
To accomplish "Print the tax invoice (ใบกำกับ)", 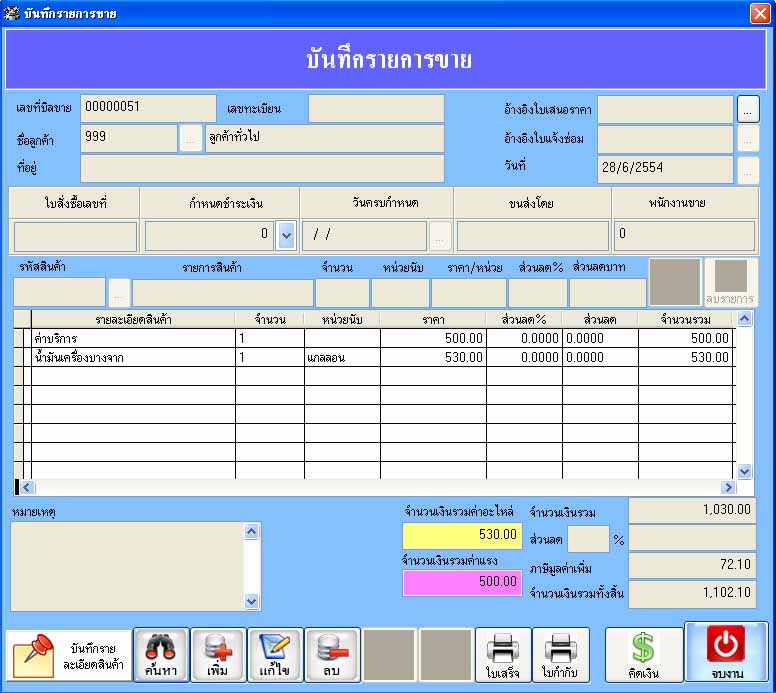I will point(560,655).
